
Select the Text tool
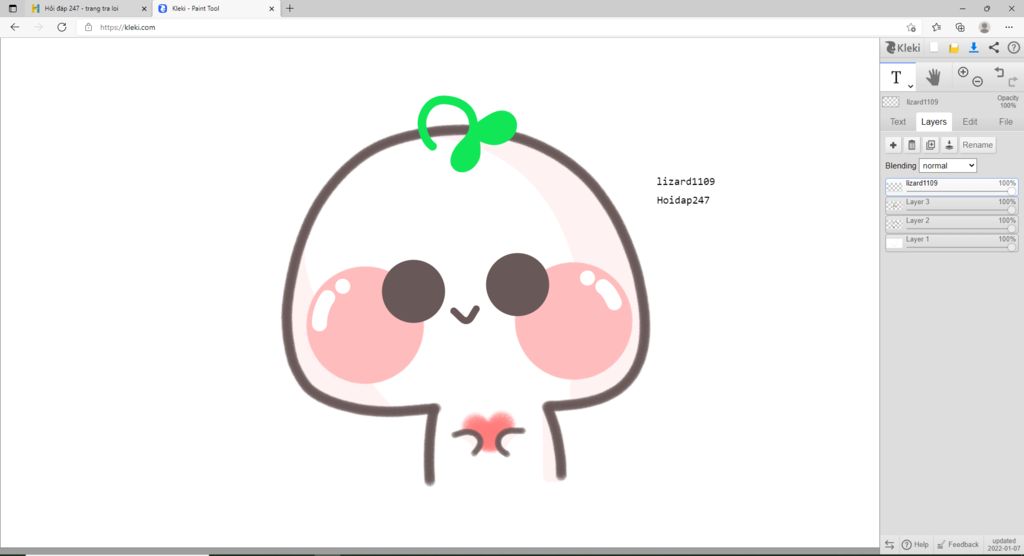click(x=896, y=78)
